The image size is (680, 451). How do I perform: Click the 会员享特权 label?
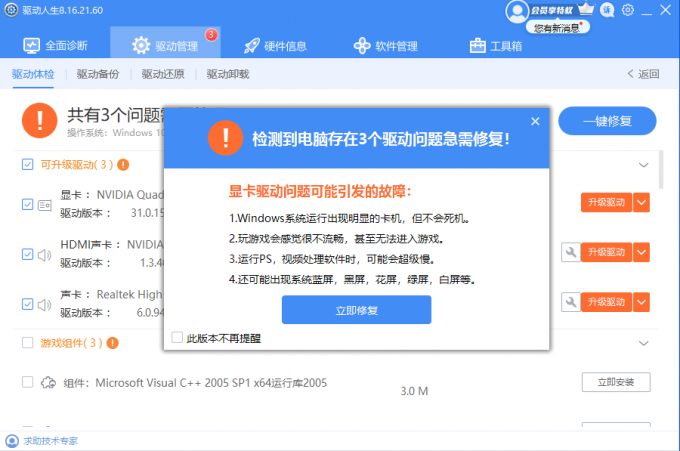pos(552,10)
